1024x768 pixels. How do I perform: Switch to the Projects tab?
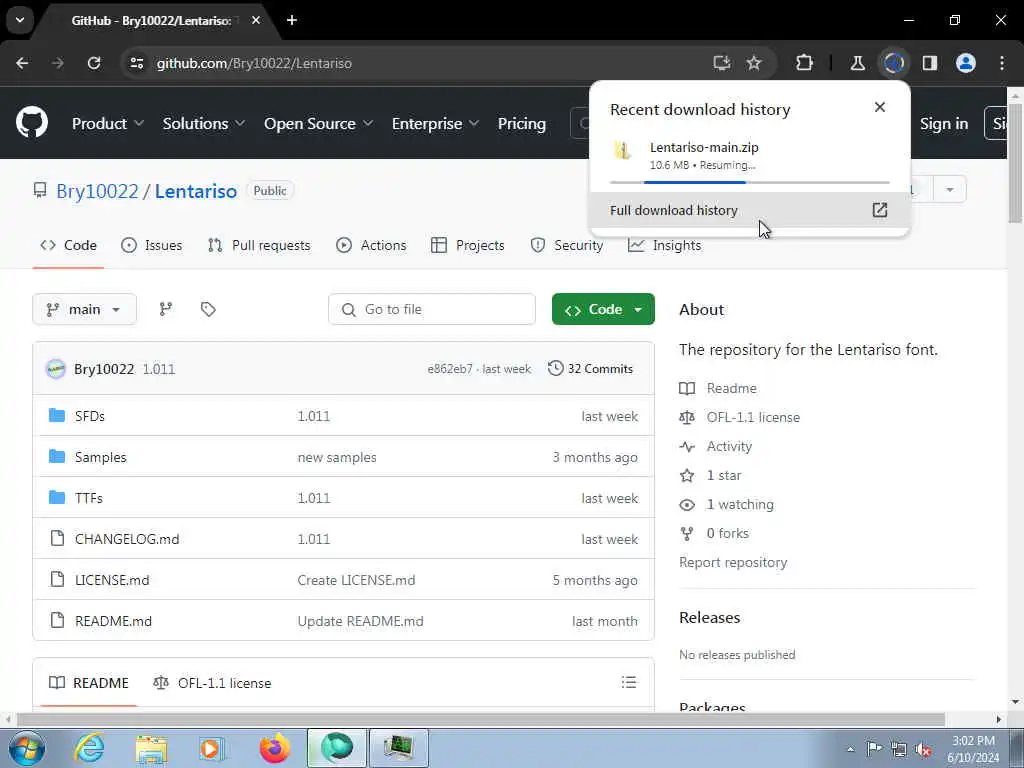point(468,246)
